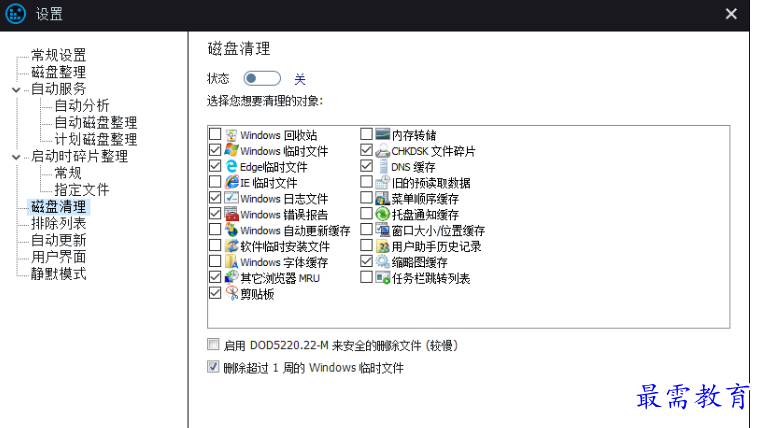Click the IE 临时文件 icon

232,182
